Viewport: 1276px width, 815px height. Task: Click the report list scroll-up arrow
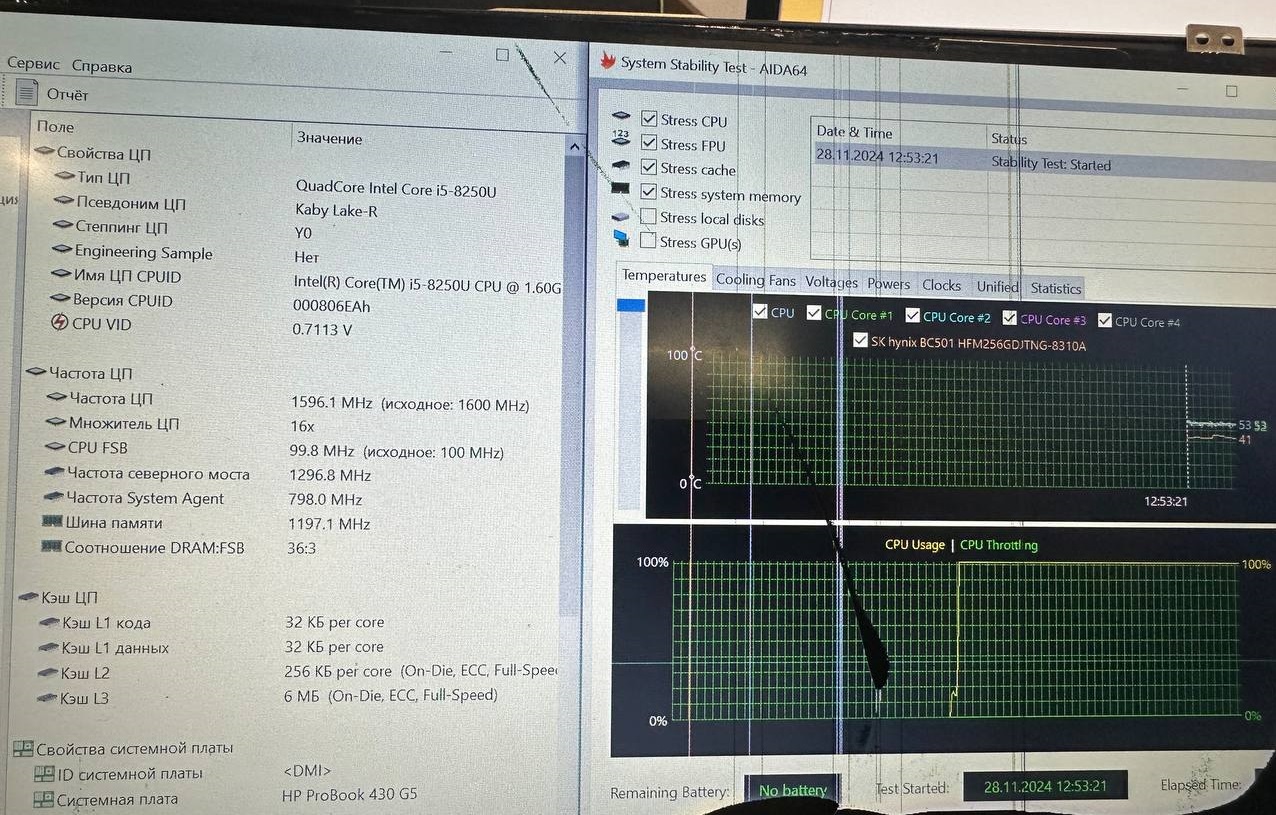(x=574, y=147)
